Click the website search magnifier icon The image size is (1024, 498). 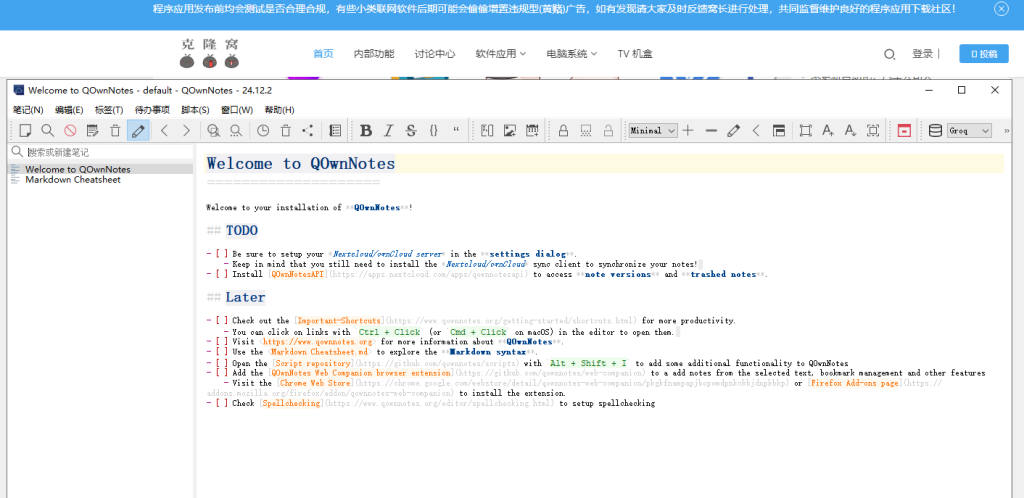tap(889, 55)
